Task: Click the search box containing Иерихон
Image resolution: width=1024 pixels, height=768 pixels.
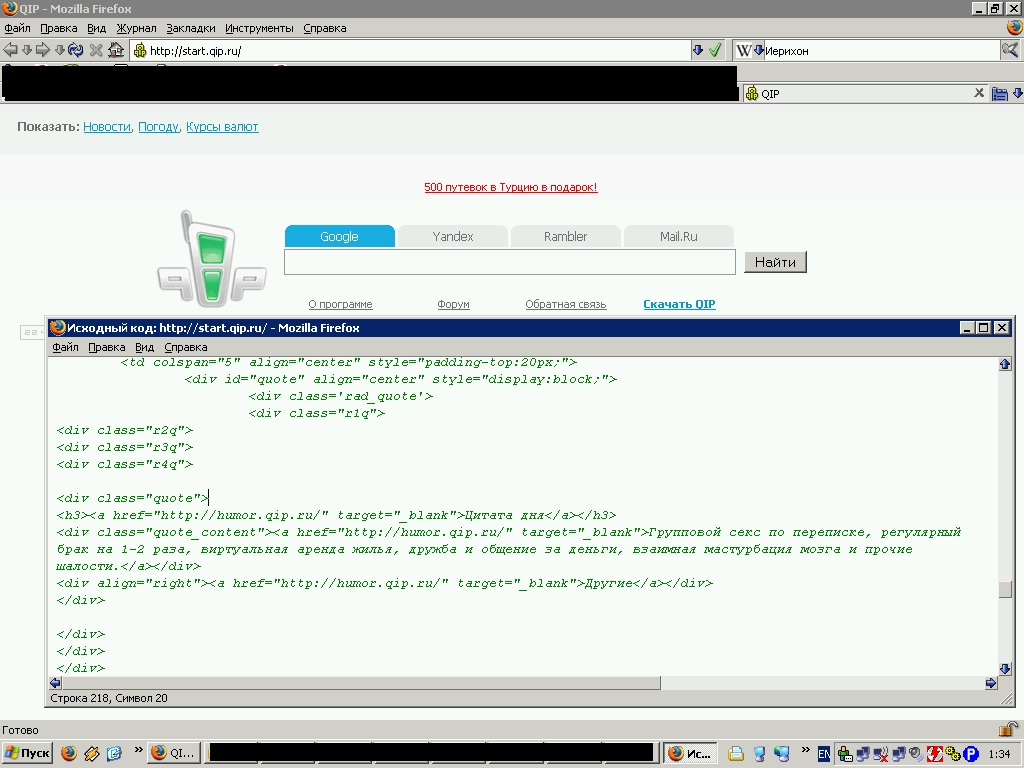Action: (882, 51)
